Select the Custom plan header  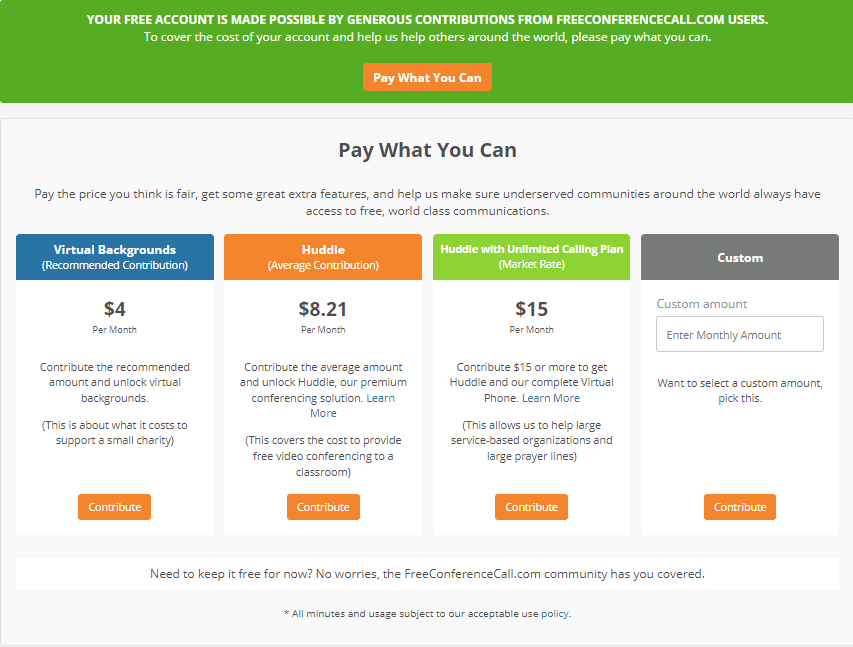point(739,257)
